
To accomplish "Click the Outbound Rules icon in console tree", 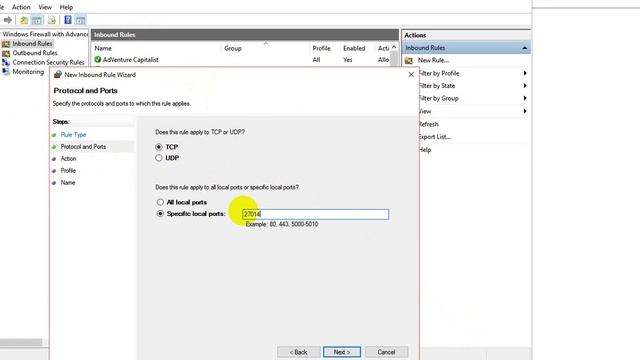I will pyautogui.click(x=6, y=53).
